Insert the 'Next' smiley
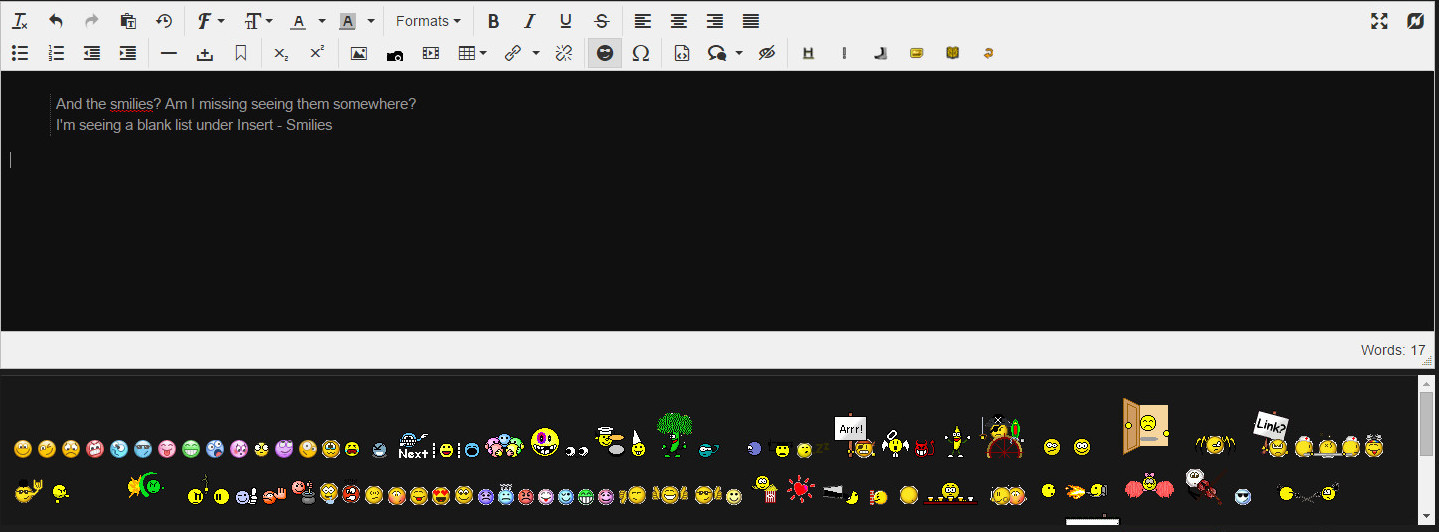The height and width of the screenshot is (532, 1439). pos(413,446)
